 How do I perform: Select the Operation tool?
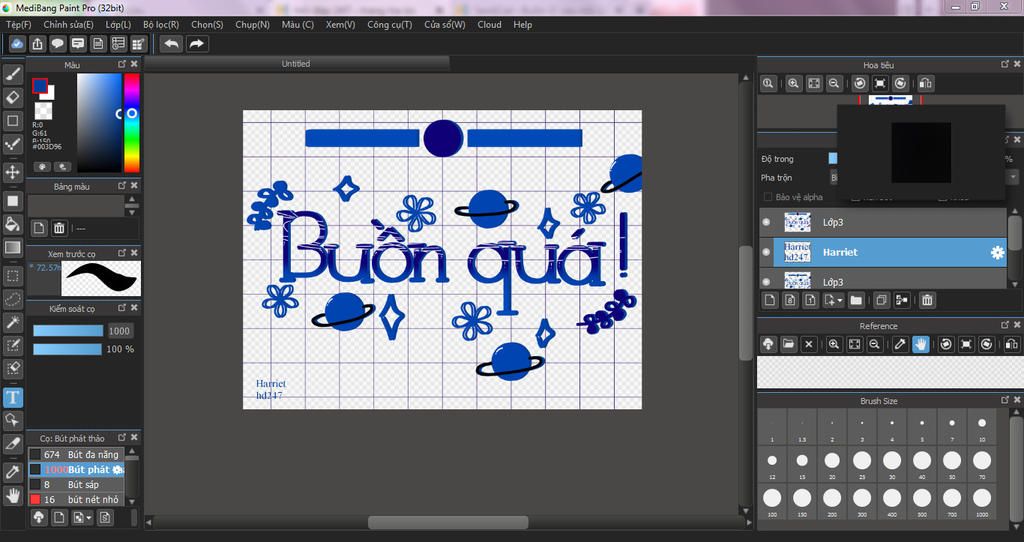click(12, 420)
